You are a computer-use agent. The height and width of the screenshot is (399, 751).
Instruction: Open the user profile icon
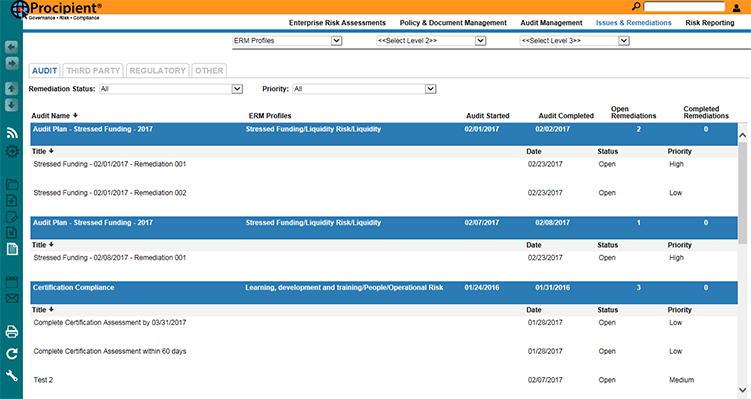pos(737,7)
